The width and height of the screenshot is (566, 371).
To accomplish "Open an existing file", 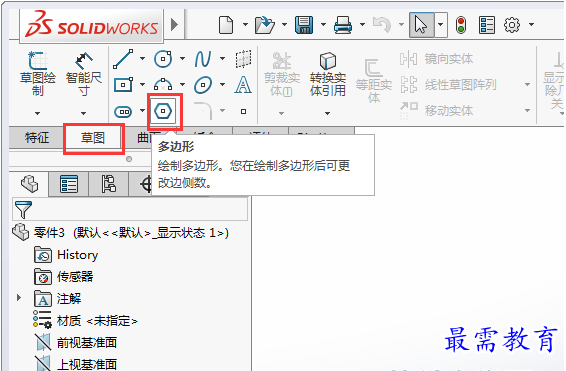I will click(x=265, y=25).
